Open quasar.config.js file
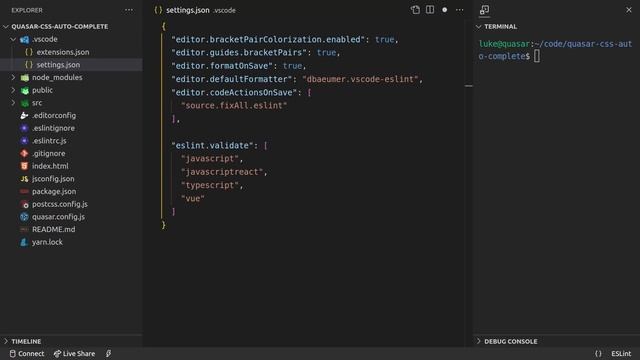The width and height of the screenshot is (640, 360). click(58, 216)
